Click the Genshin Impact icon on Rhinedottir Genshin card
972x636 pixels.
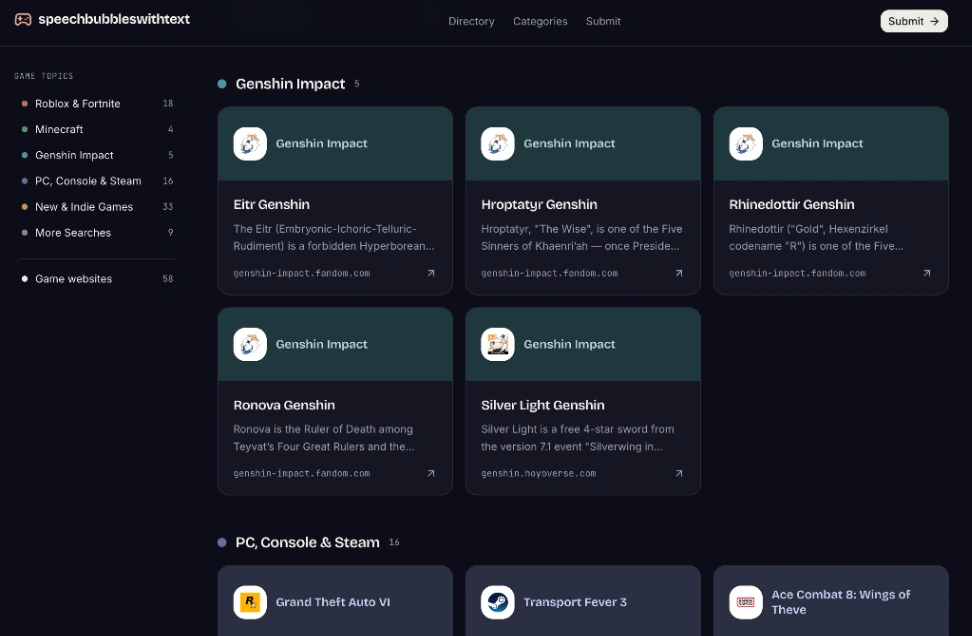[746, 144]
